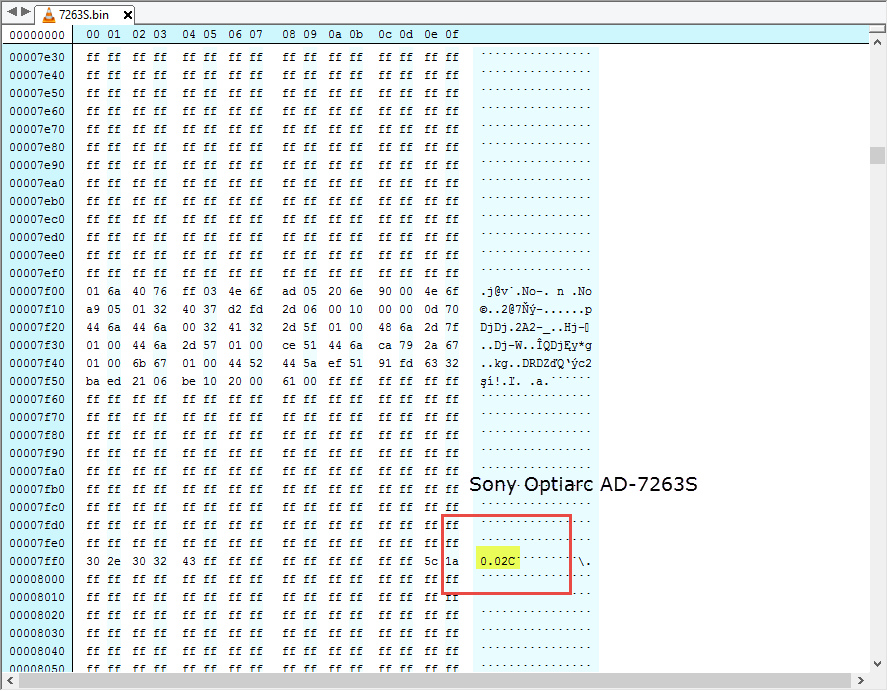Select byte 'ba' in row 00007f50
The image size is (888, 691).
tap(93, 381)
